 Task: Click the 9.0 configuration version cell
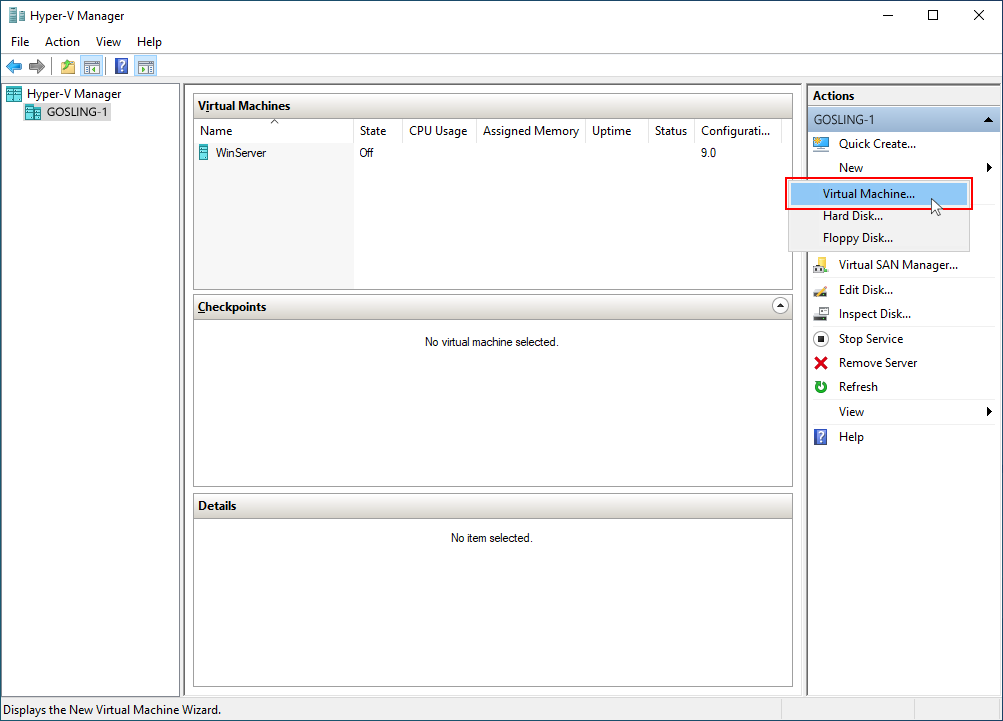click(708, 152)
